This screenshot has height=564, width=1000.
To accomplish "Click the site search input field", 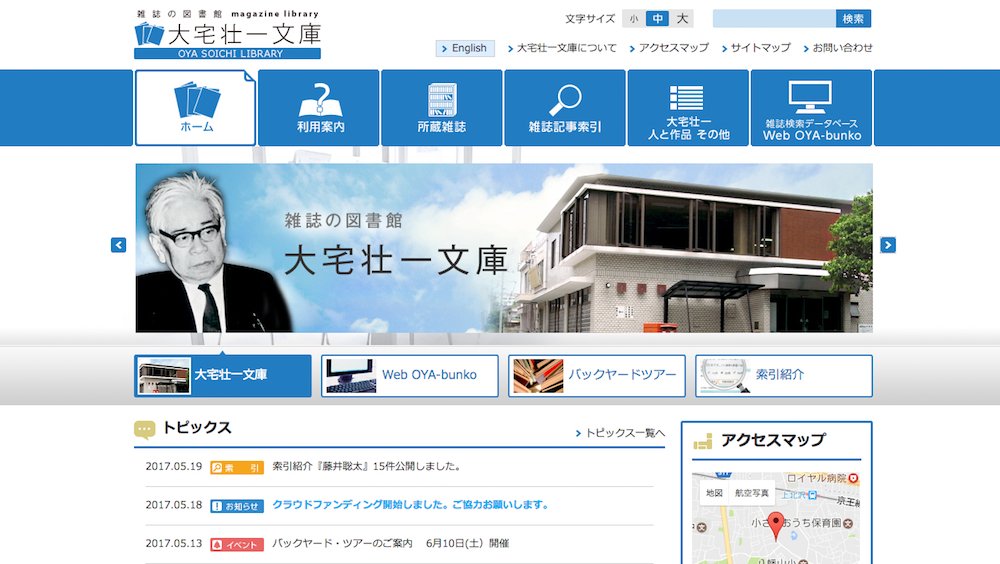I will coord(774,19).
